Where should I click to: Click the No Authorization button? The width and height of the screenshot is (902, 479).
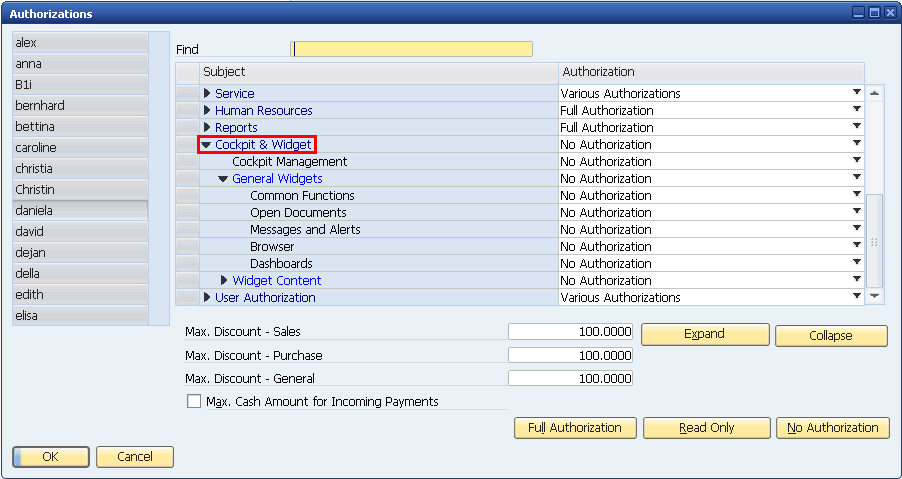pyautogui.click(x=832, y=428)
